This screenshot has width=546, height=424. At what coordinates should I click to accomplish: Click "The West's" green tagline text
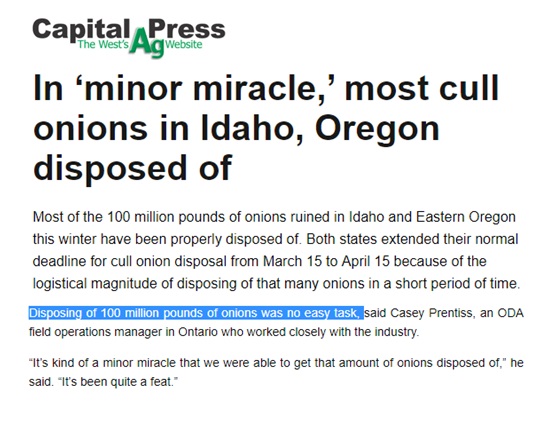103,45
